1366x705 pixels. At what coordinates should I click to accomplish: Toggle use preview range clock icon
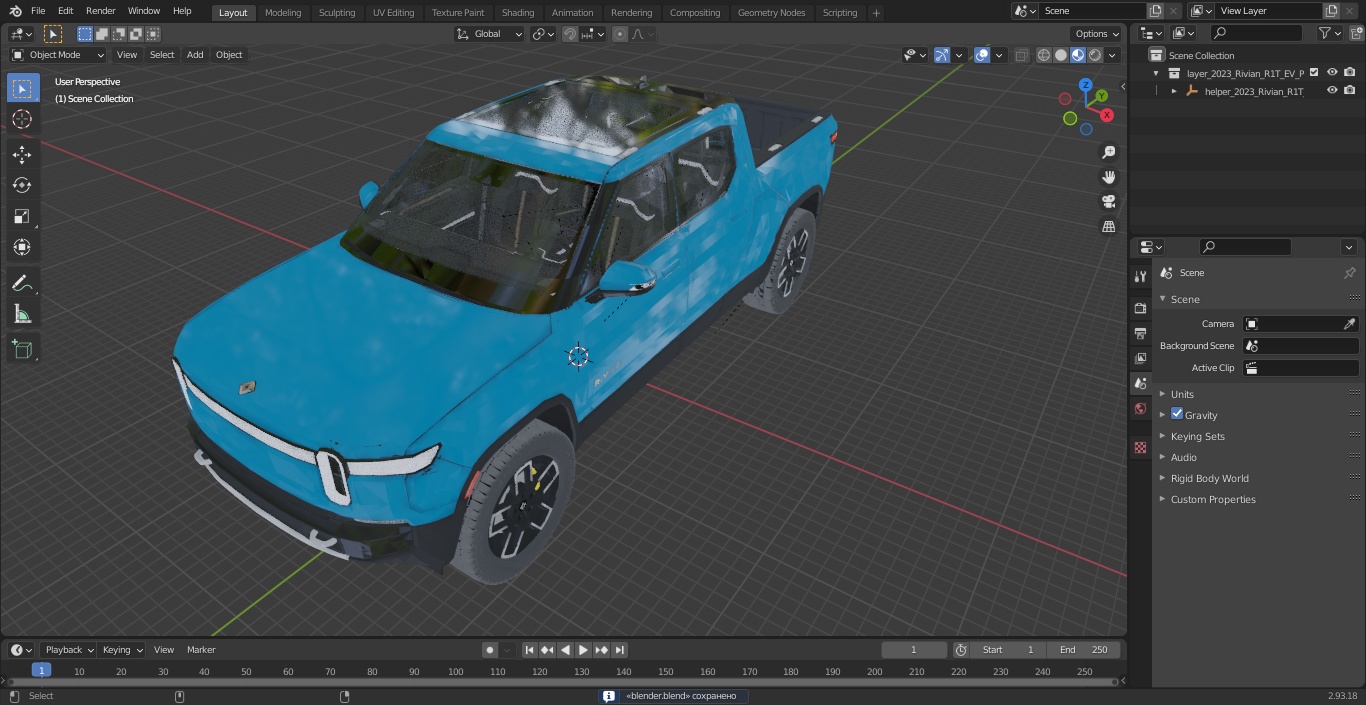tap(961, 650)
